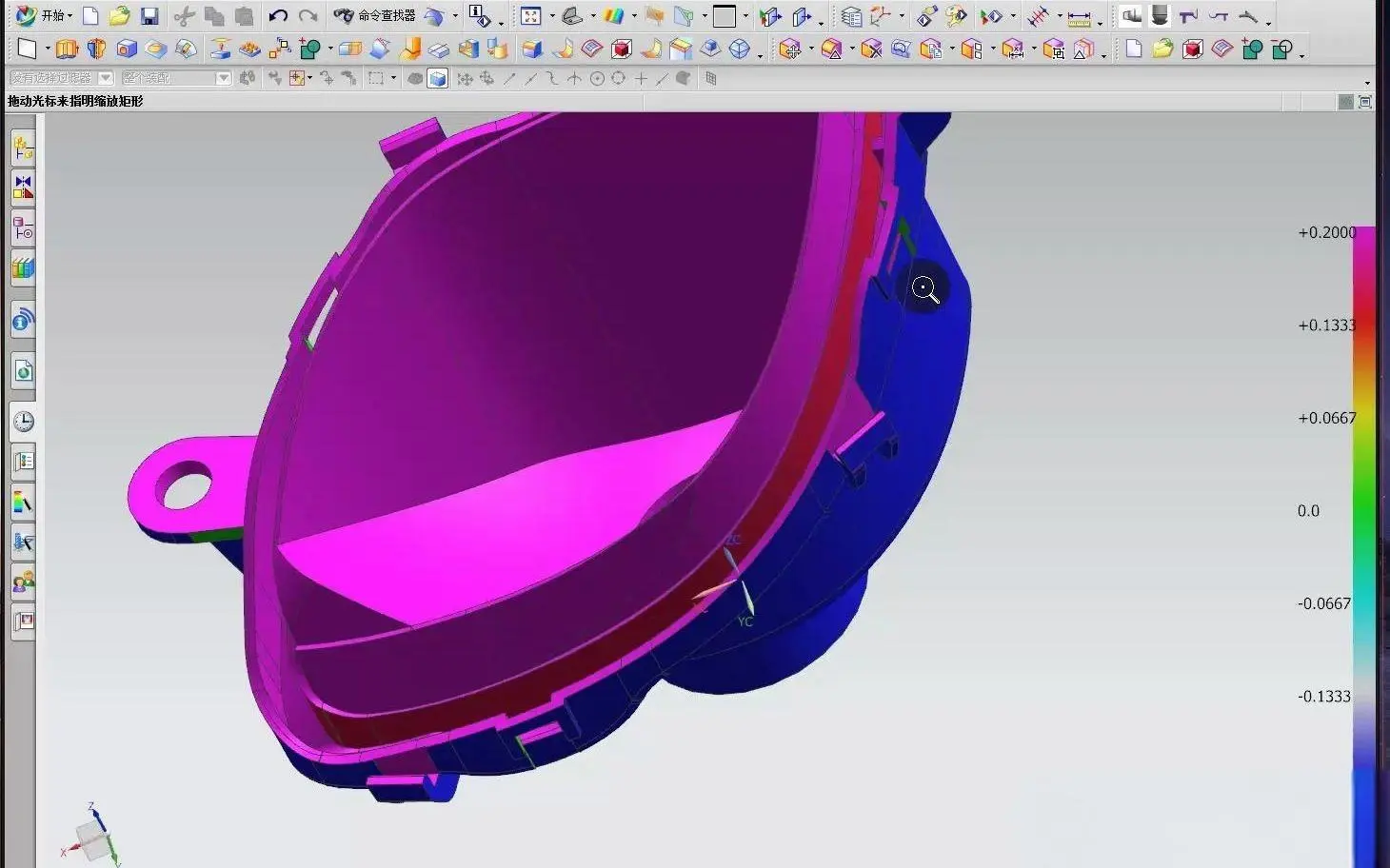This screenshot has width=1390, height=868.
Task: Open the History palette (clock icon)
Action: [x=23, y=421]
